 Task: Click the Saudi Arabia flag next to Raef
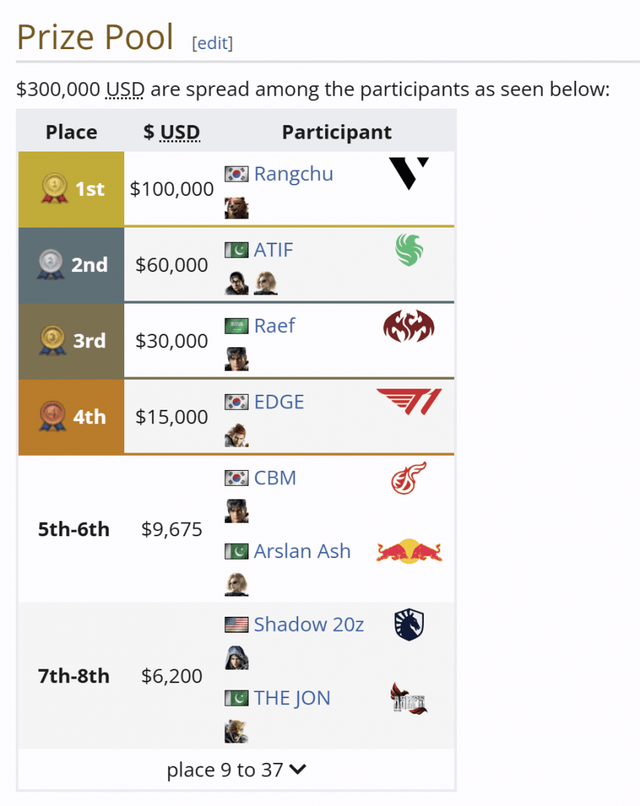point(236,326)
